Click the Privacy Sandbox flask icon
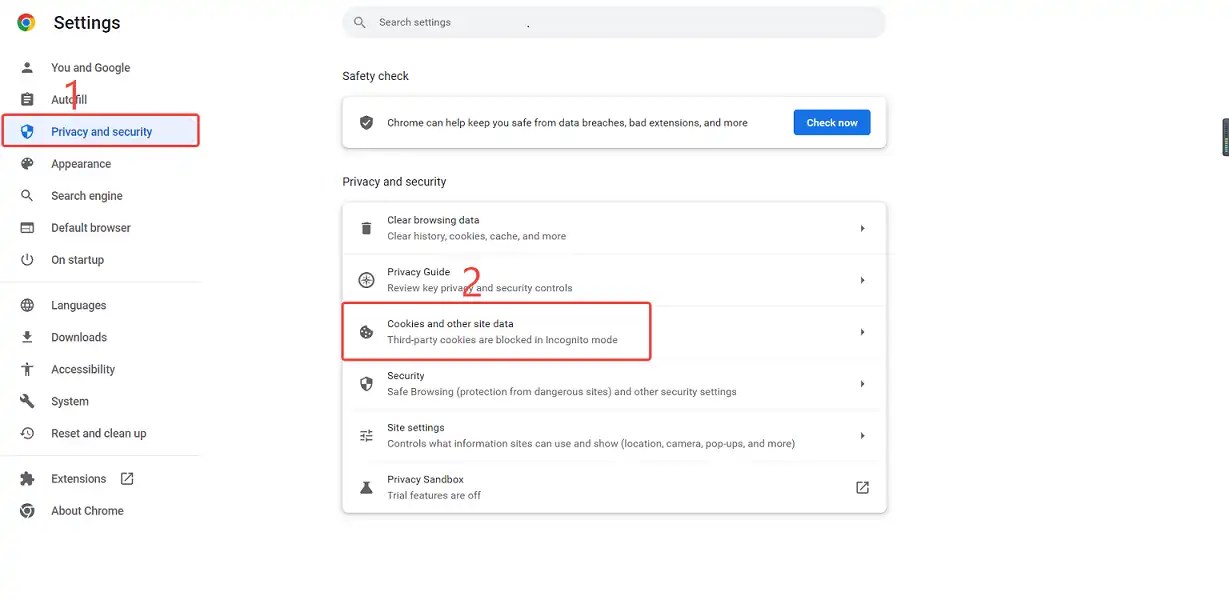1229x600 pixels. (x=366, y=487)
